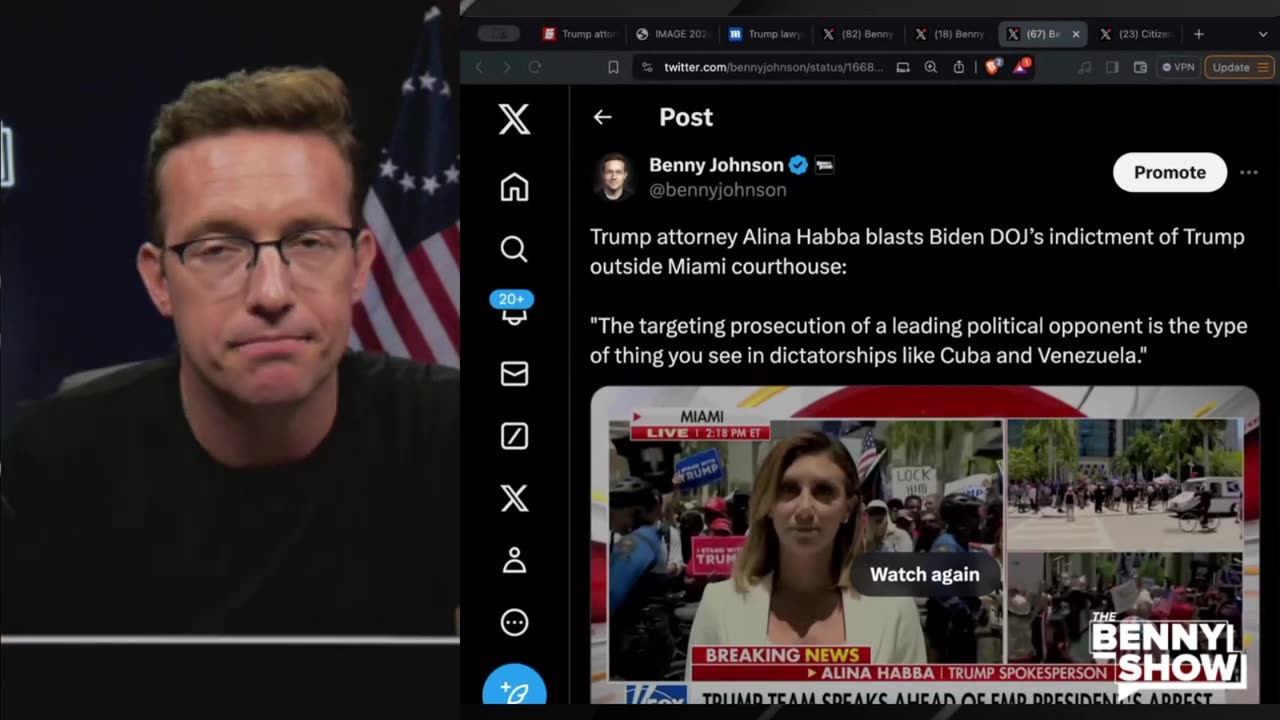Click the share icon in address bar
The height and width of the screenshot is (720, 1280).
pos(959,67)
